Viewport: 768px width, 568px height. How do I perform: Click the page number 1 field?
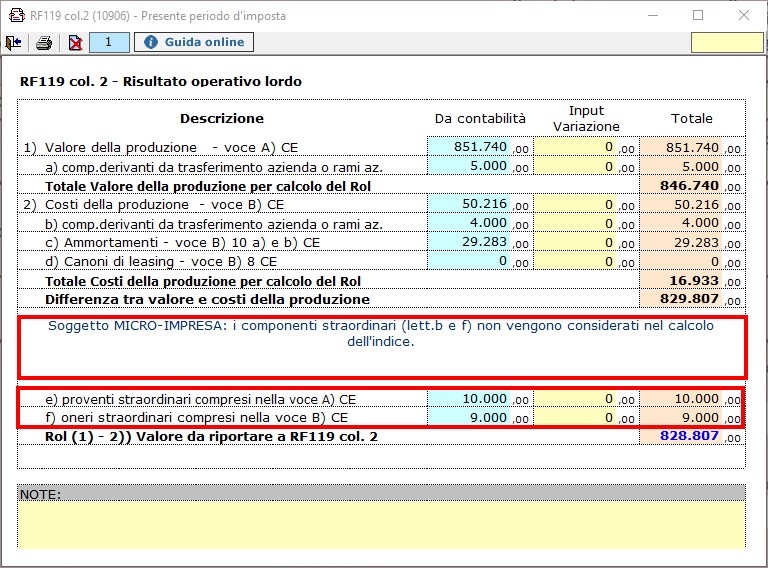pyautogui.click(x=109, y=42)
